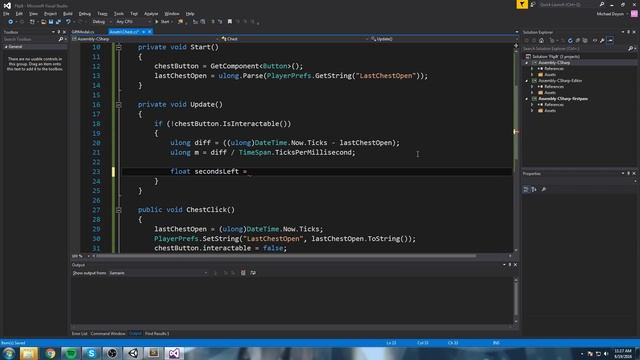Click the Clear All icon in Output
The width and height of the screenshot is (640, 360).
tap(243, 273)
